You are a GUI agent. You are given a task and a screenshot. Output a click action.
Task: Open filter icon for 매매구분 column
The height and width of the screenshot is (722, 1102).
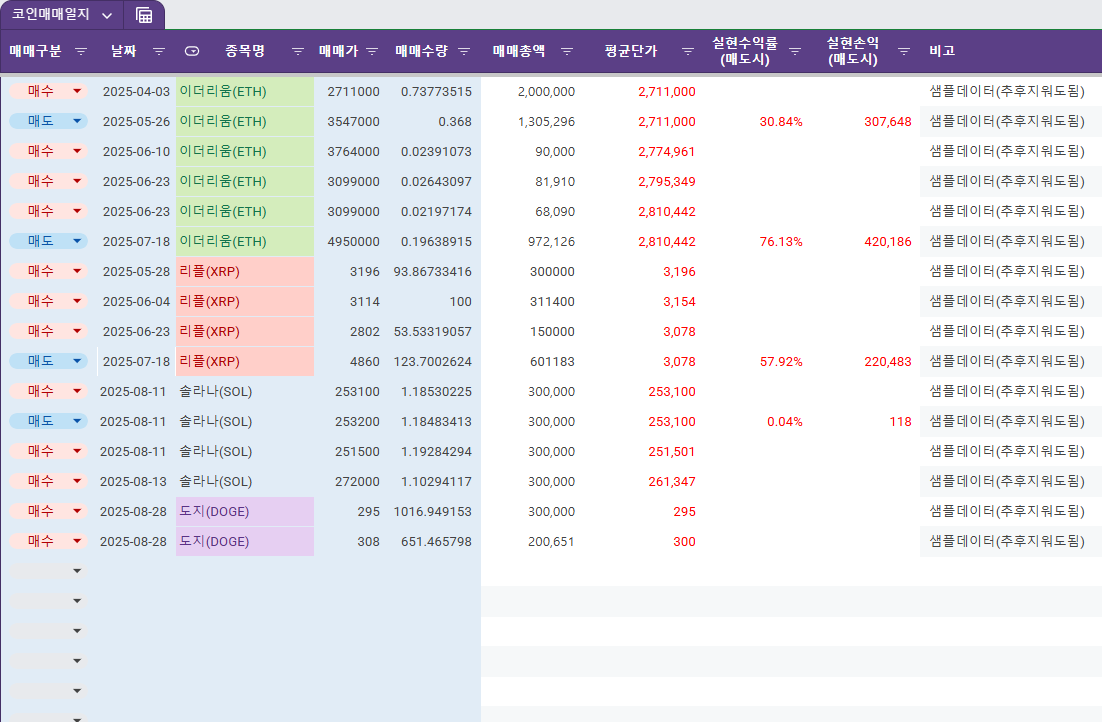(81, 51)
